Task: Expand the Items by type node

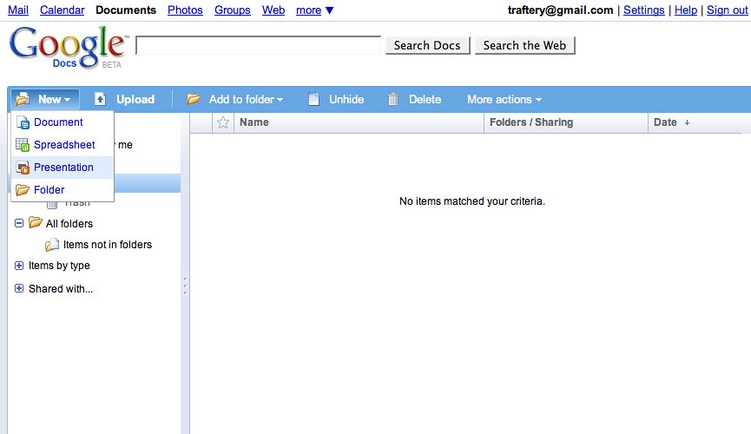Action: (19, 265)
